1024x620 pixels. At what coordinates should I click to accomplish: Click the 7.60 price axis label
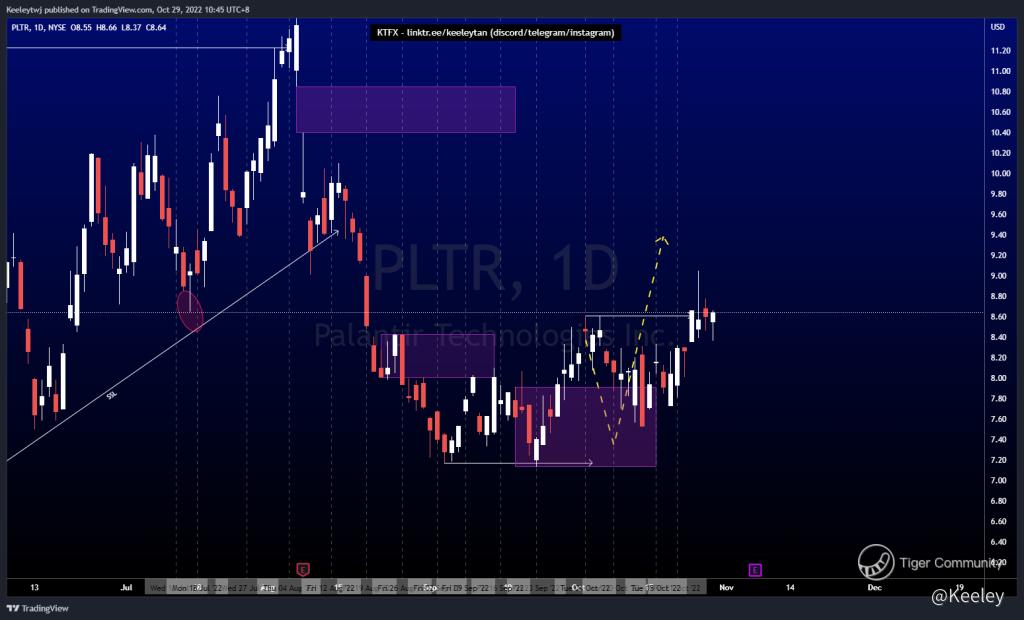(x=999, y=419)
